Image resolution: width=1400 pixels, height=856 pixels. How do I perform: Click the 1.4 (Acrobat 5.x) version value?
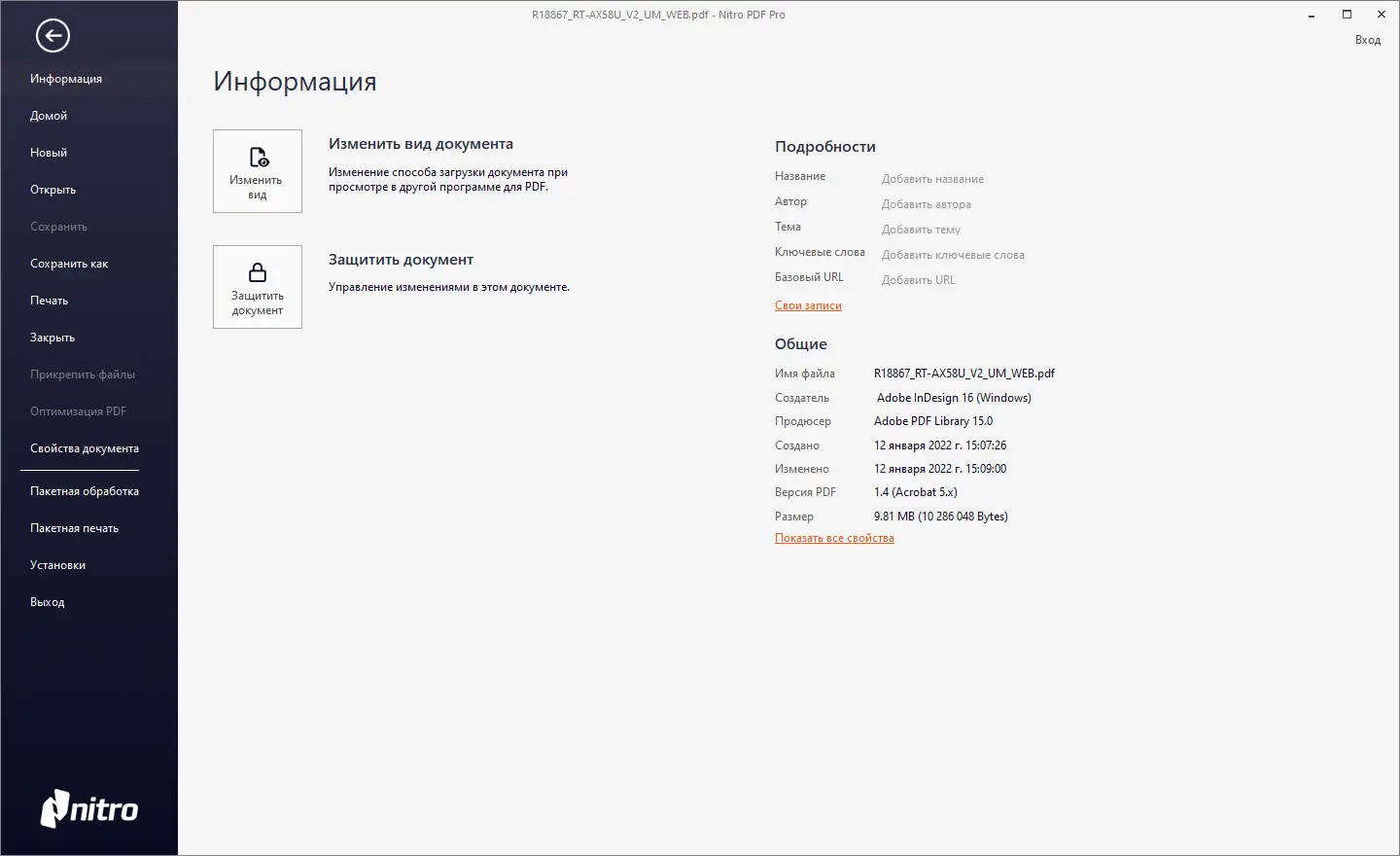point(916,492)
